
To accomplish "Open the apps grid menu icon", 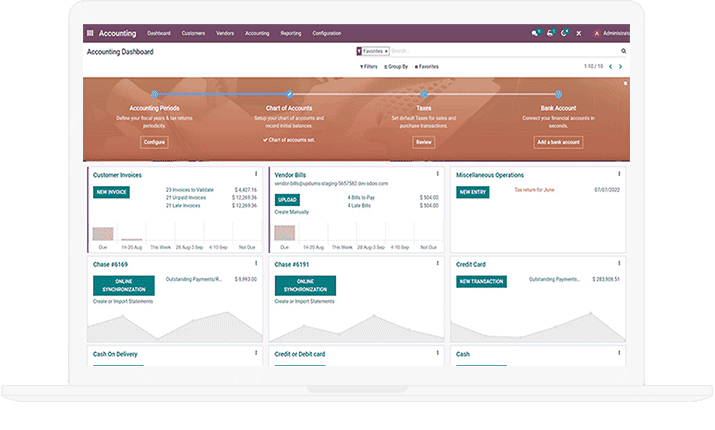I will pos(91,33).
